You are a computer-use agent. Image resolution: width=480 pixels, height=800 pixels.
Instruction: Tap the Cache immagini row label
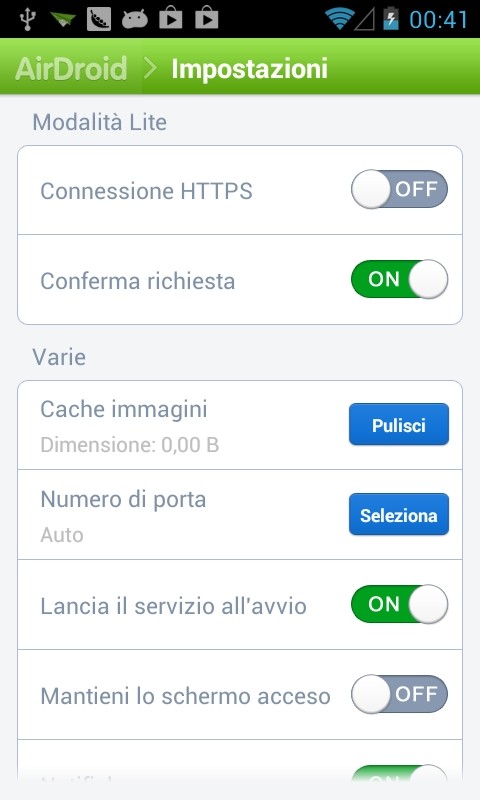124,409
